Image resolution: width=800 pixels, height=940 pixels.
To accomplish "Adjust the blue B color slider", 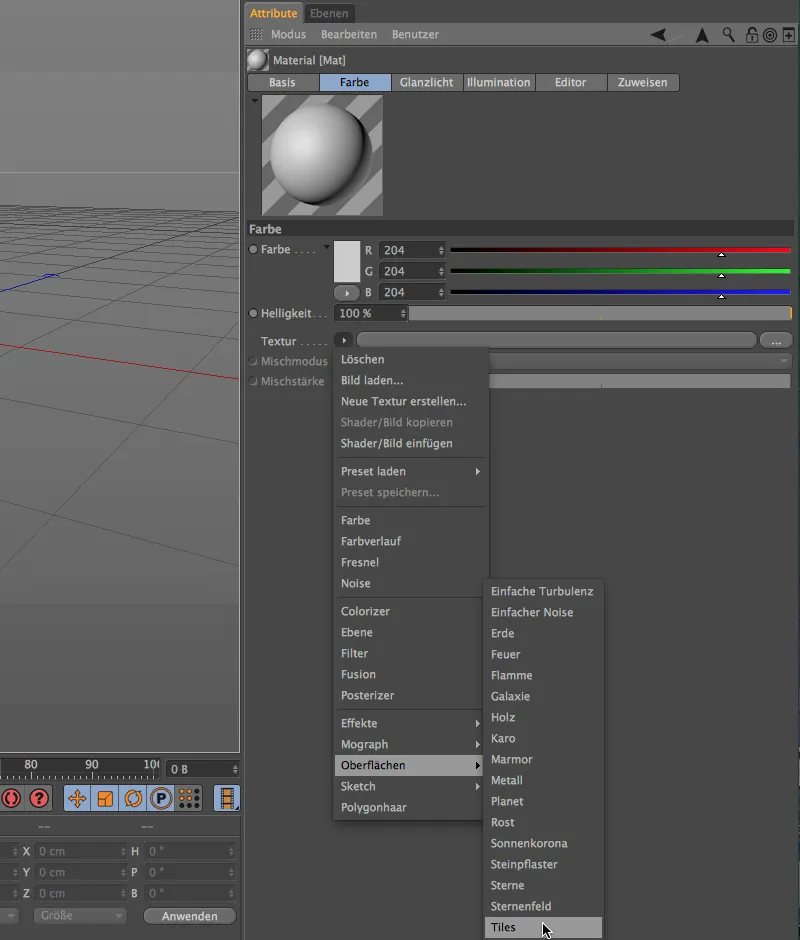I will (620, 293).
